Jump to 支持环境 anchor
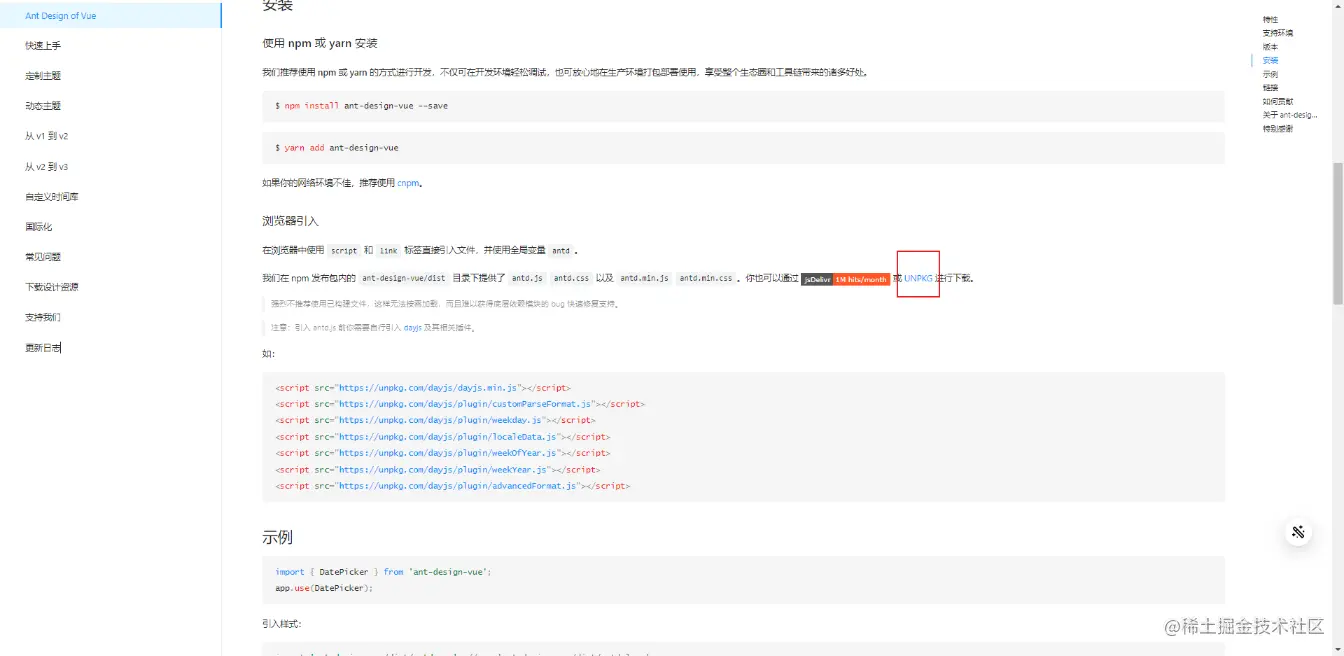This screenshot has height=656, width=1344. coord(1277,33)
